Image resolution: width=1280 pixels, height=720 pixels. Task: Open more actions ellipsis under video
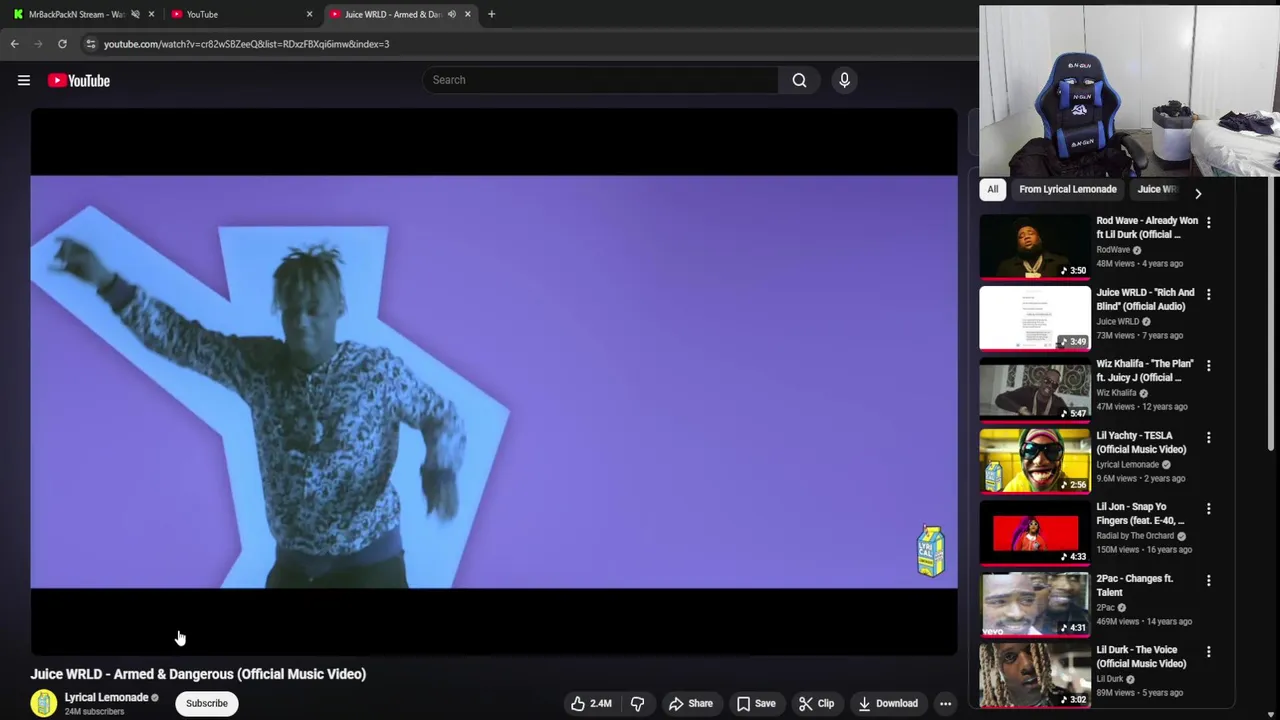click(x=945, y=704)
